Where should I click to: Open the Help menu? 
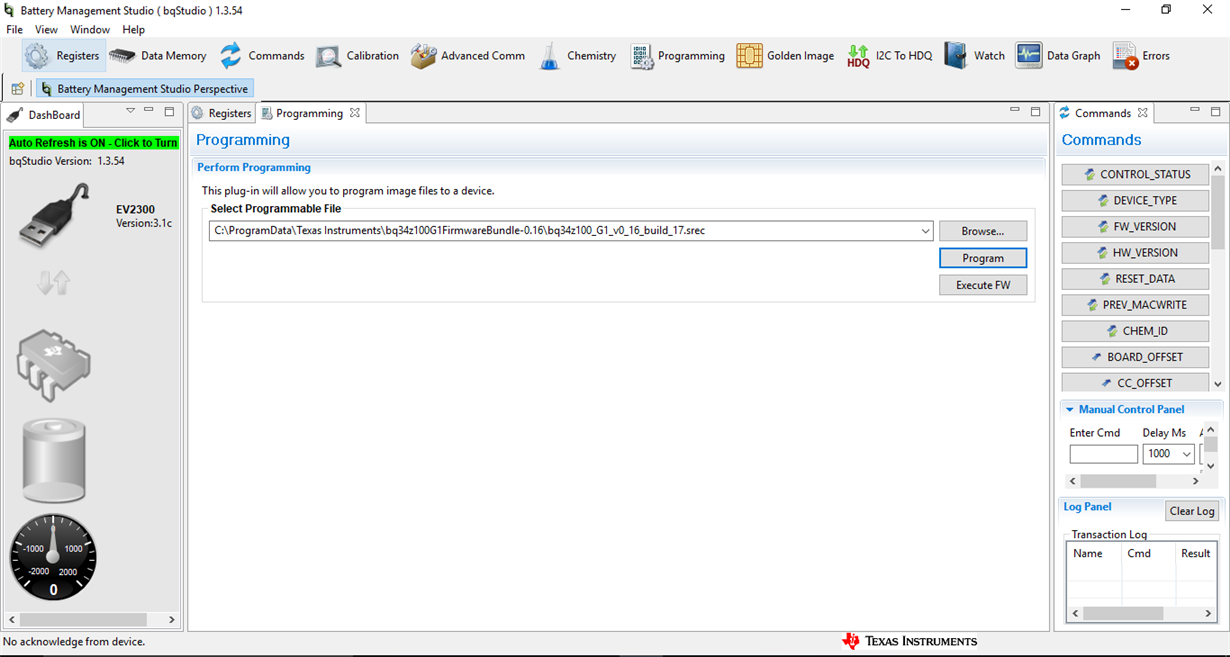pyautogui.click(x=133, y=29)
